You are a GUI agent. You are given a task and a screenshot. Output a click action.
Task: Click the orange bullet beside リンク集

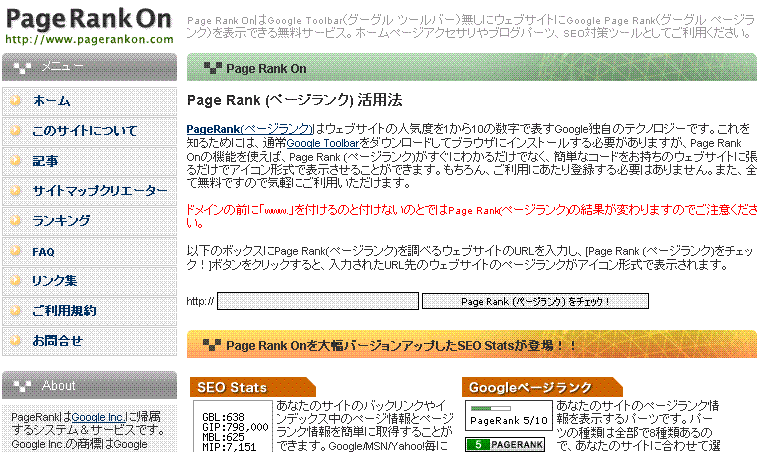16,280
